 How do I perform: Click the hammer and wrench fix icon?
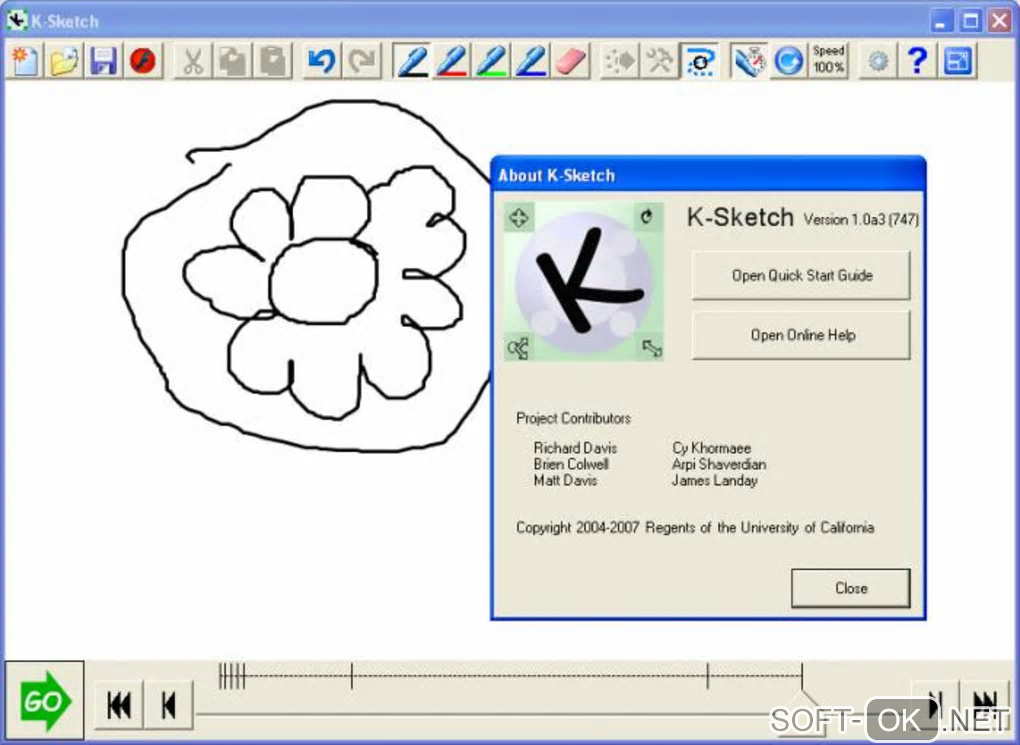point(660,62)
